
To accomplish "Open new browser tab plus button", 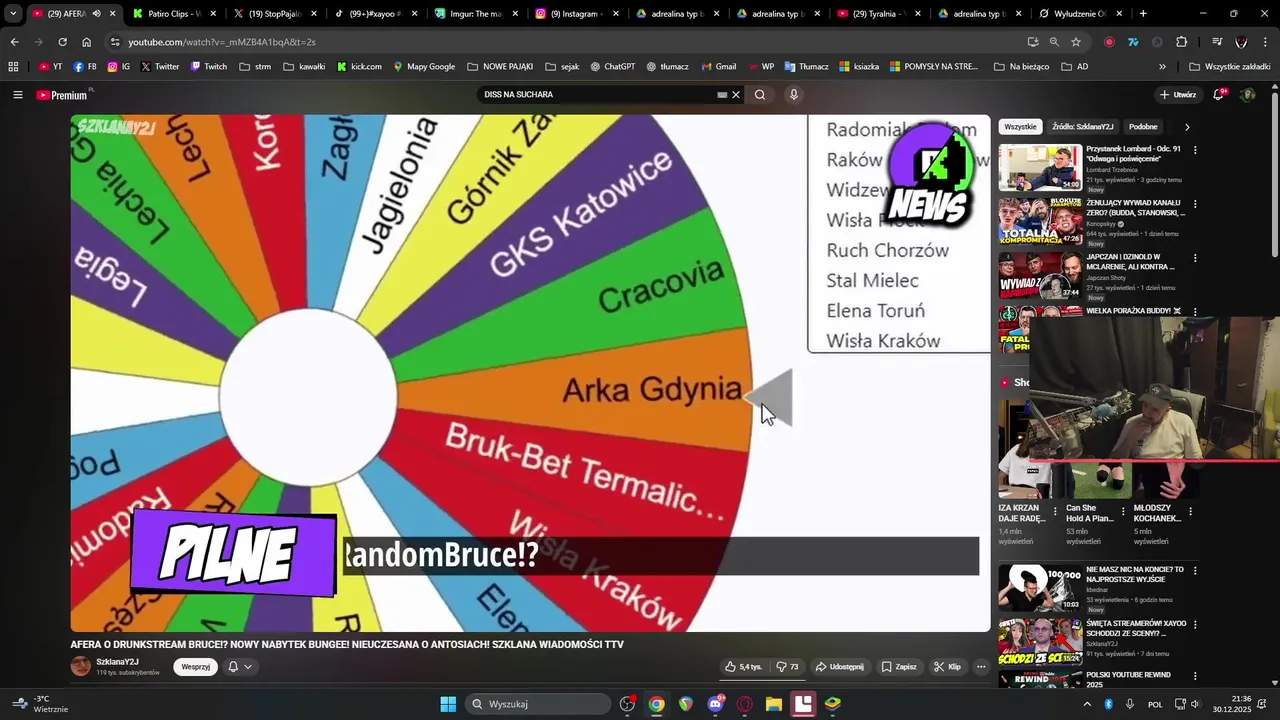I will pos(1143,14).
